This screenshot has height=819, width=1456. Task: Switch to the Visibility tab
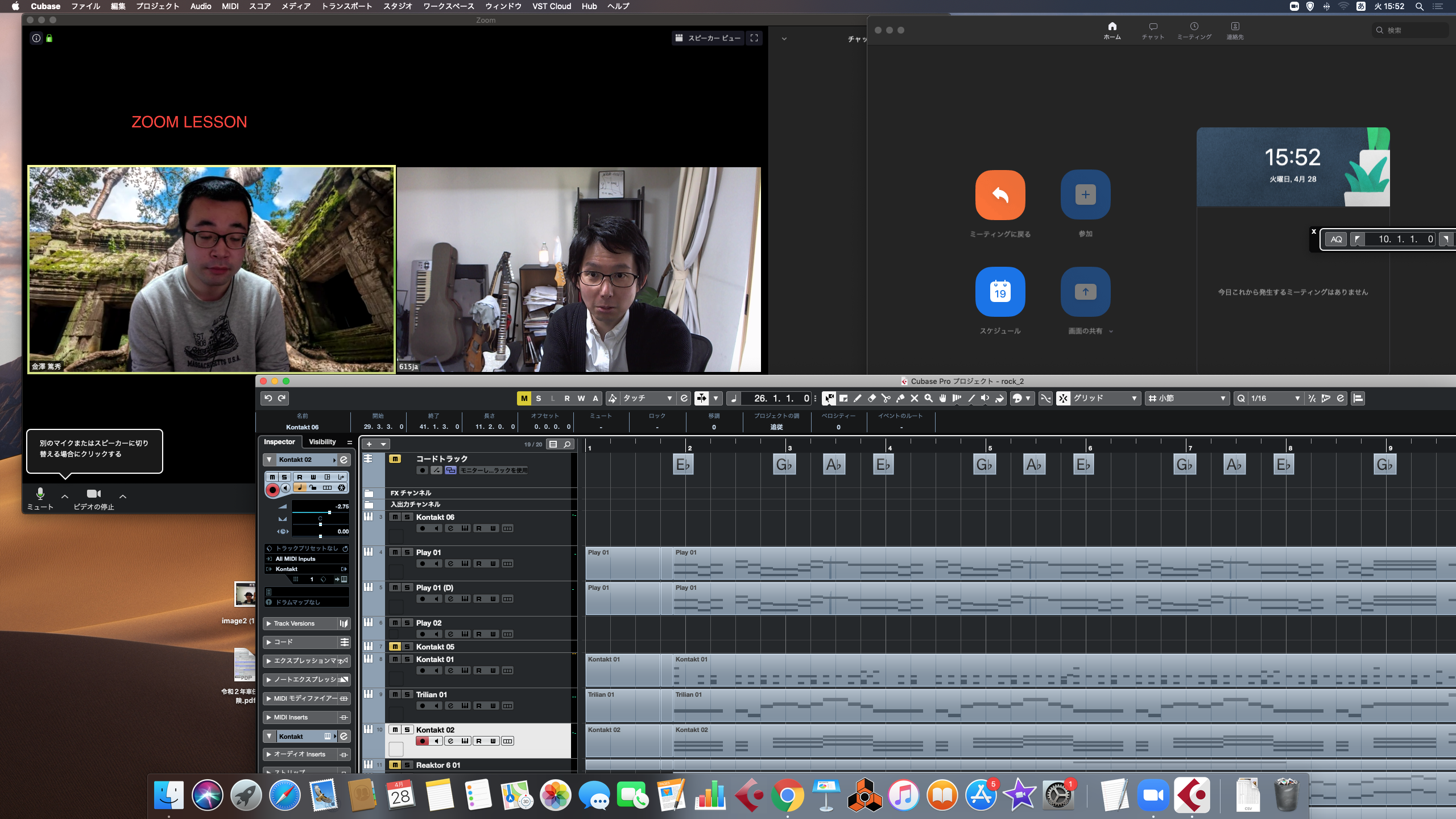coord(322,442)
